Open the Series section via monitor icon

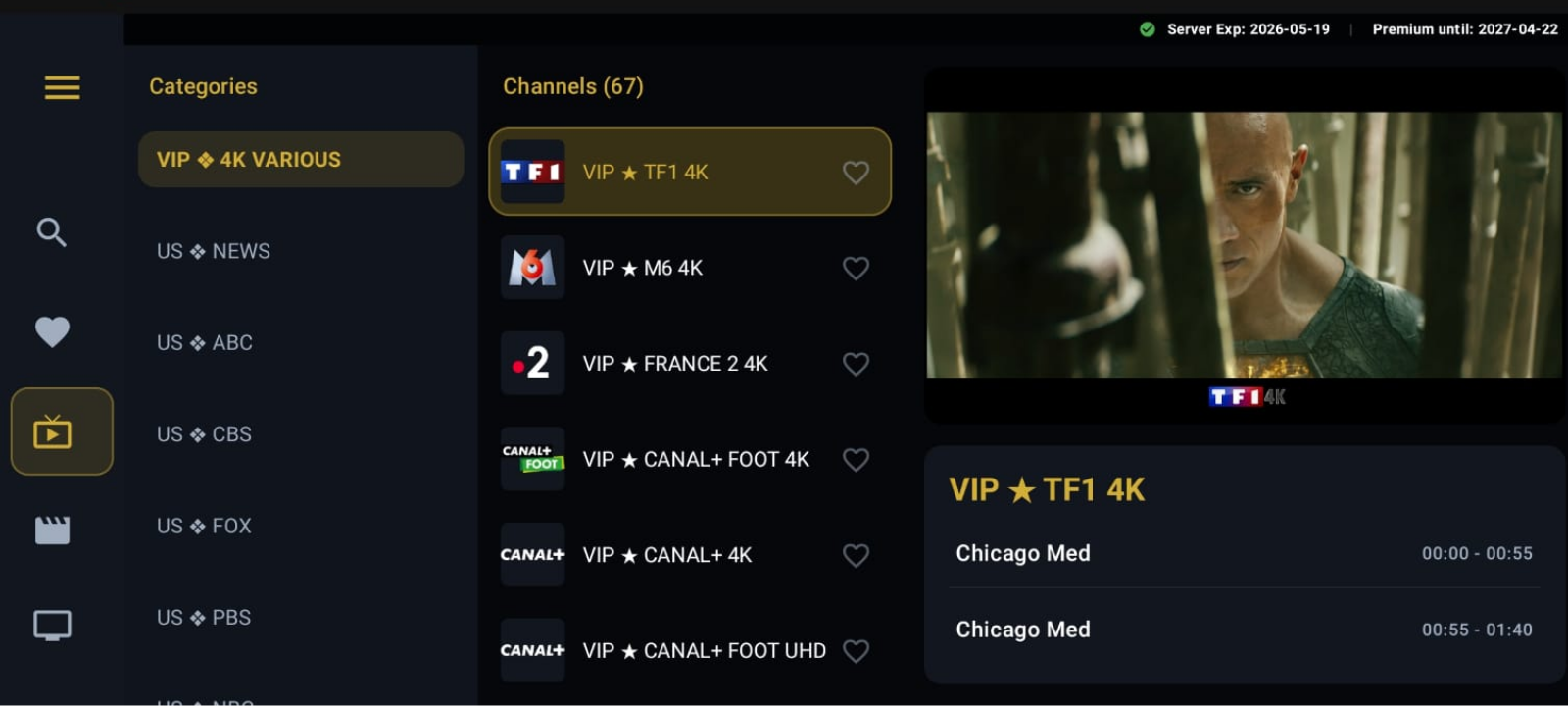pos(52,625)
